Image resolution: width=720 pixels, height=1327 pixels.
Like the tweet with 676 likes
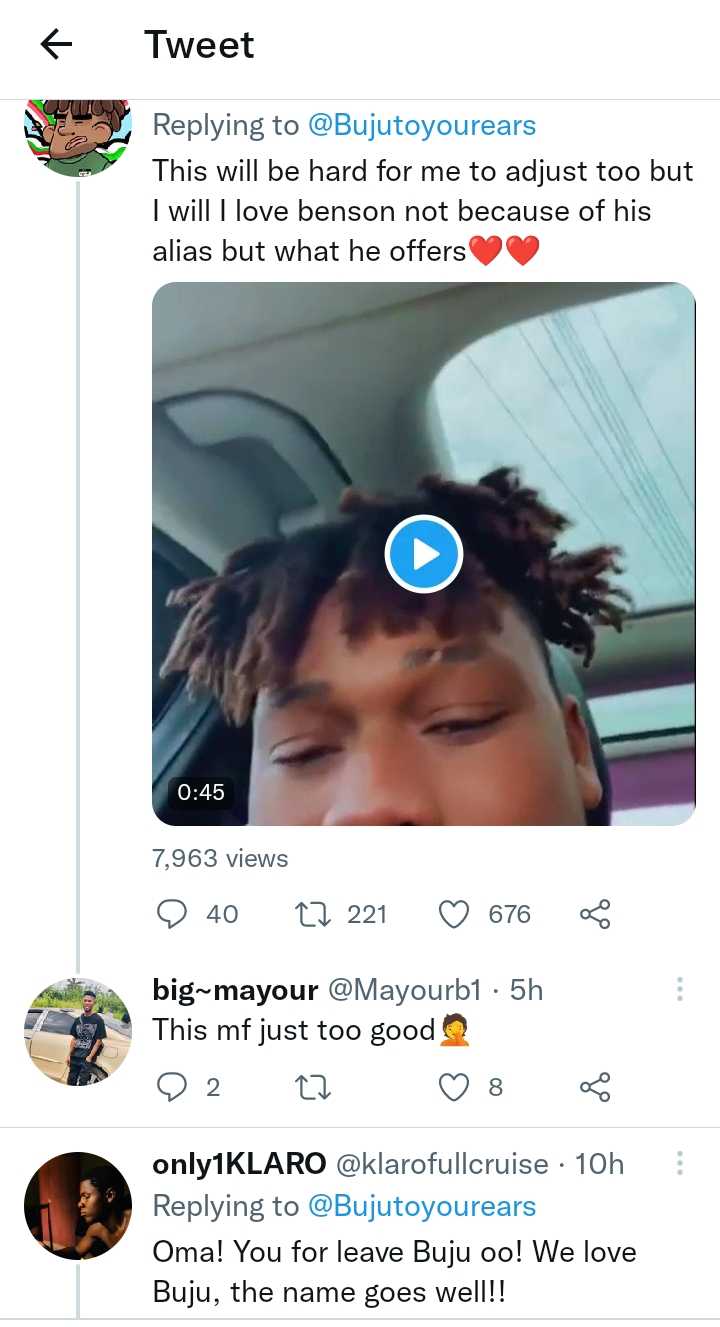coord(455,914)
